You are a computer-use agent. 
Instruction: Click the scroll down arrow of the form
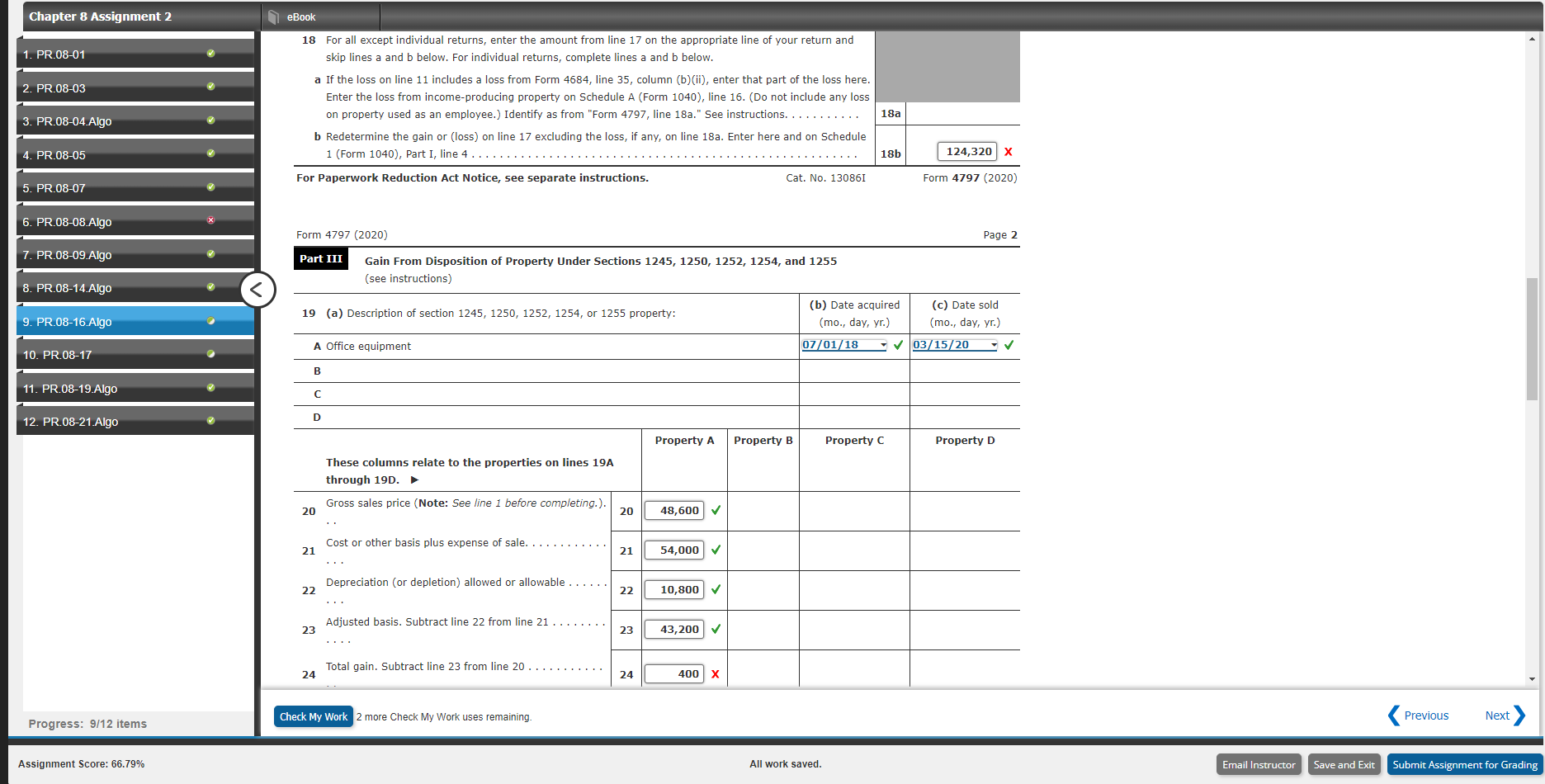coord(1532,679)
